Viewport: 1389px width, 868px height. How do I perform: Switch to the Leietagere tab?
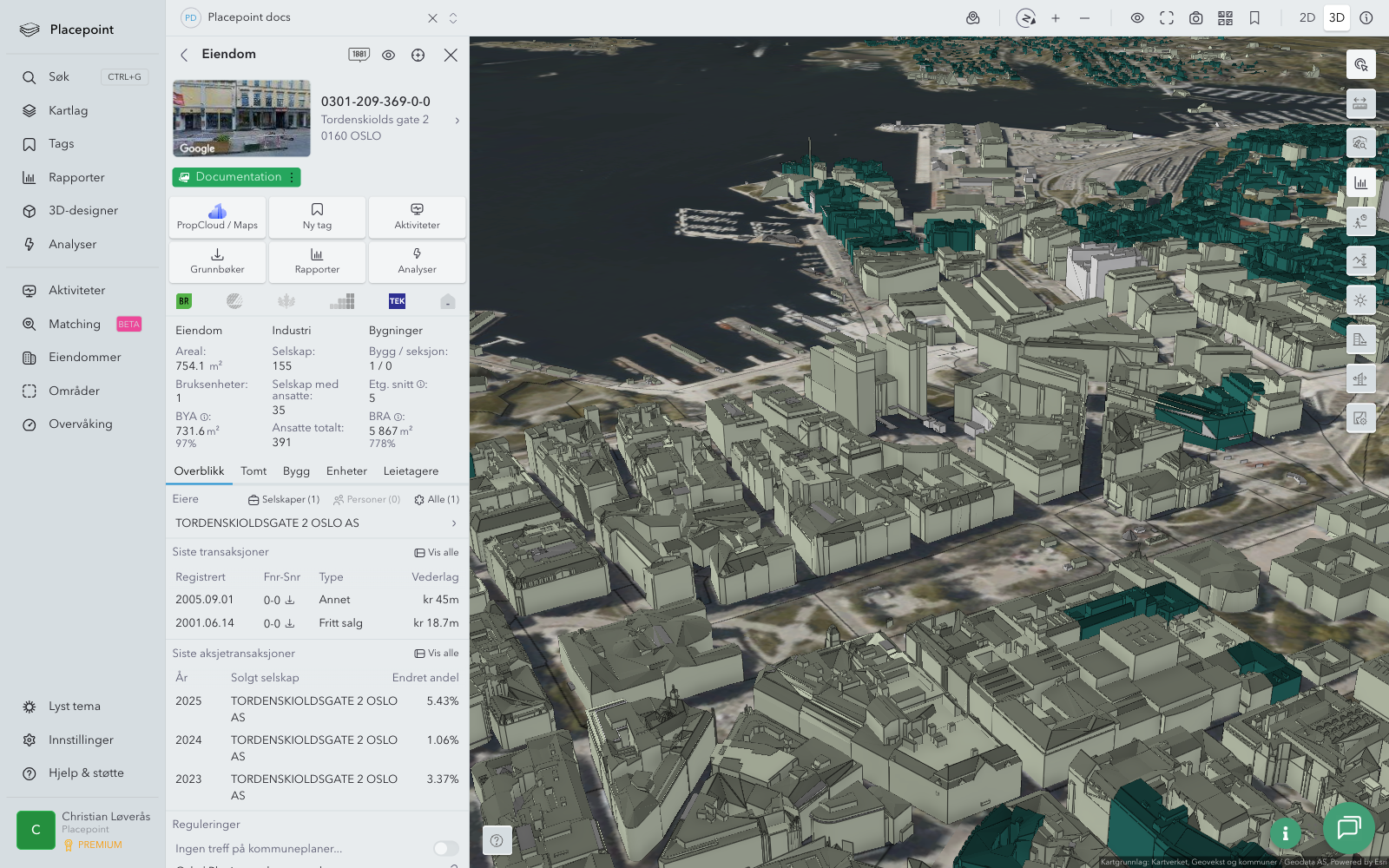411,471
